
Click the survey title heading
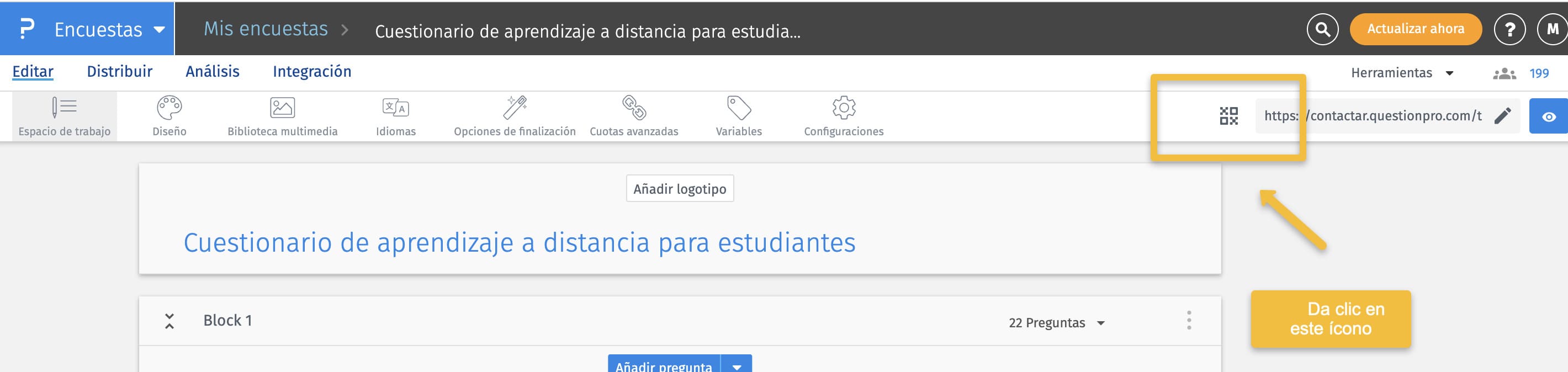[x=519, y=243]
